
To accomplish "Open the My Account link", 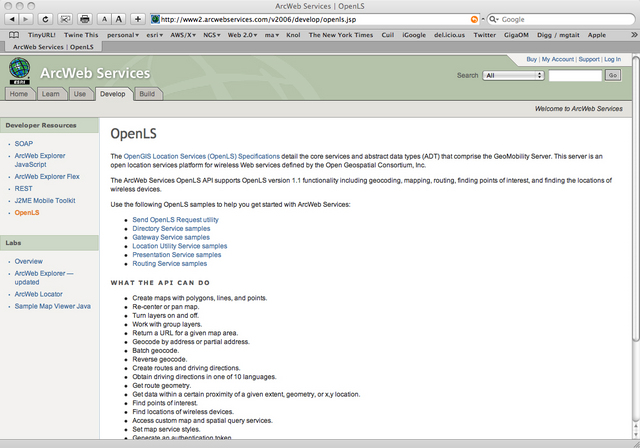I will coord(558,59).
